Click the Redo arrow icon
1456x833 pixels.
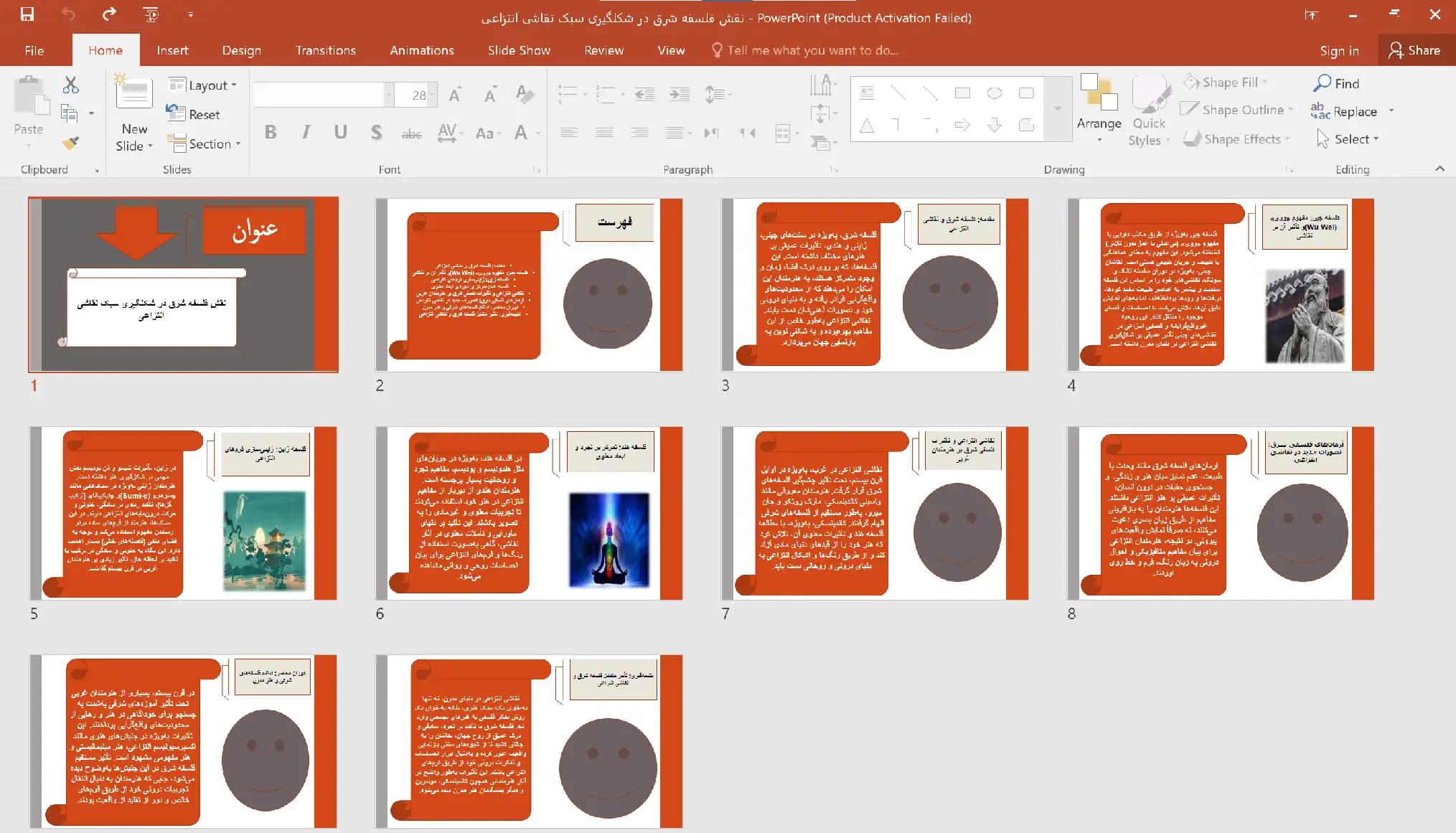[109, 14]
